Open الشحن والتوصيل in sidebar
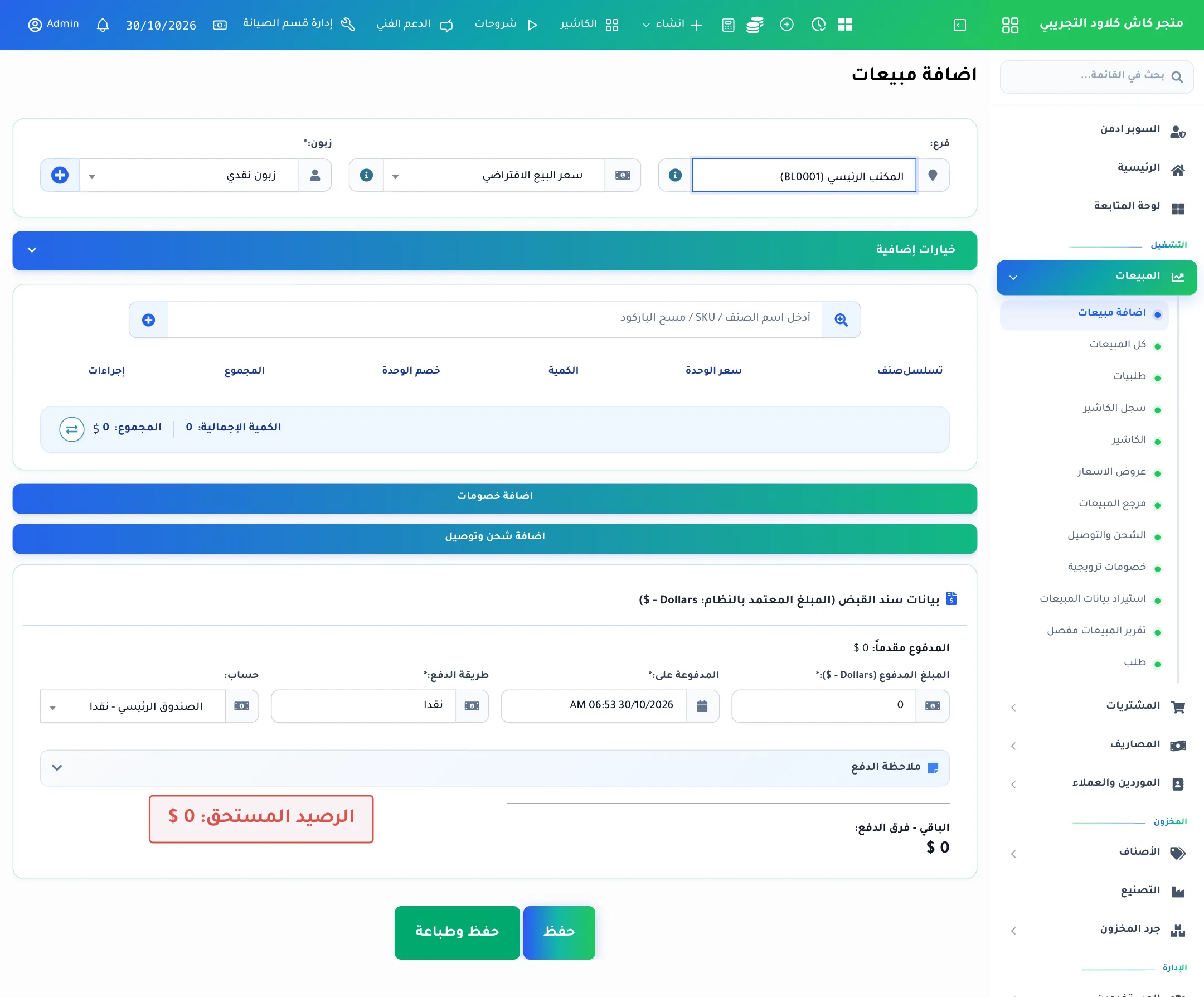This screenshot has height=997, width=1204. [x=1106, y=535]
